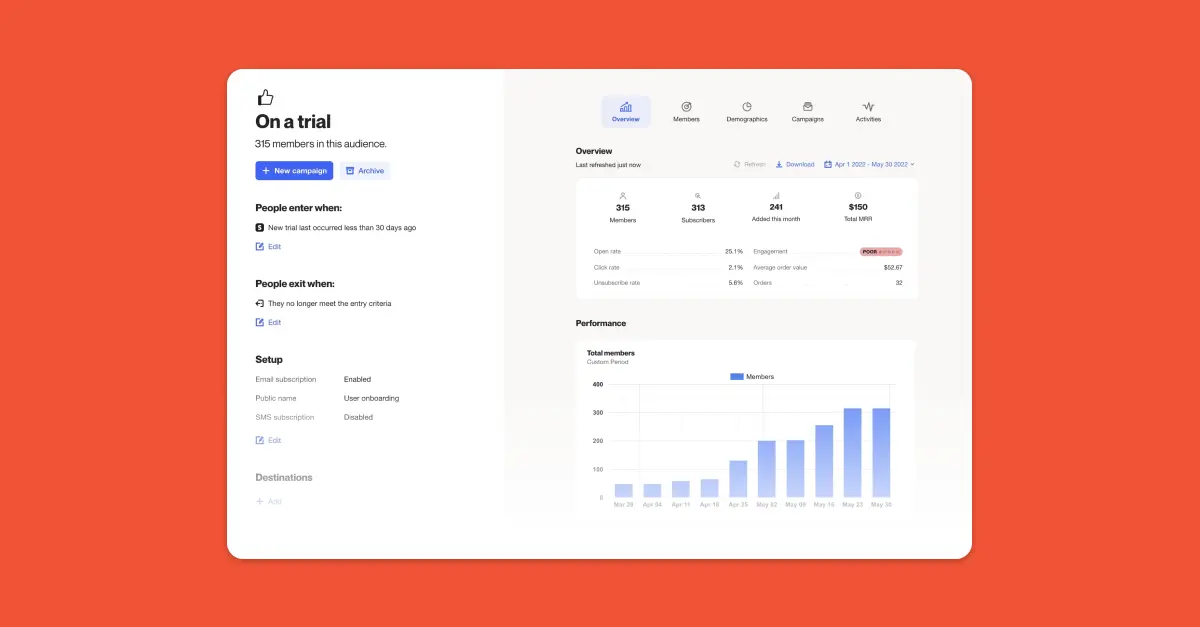Select the Demographics pie chart icon
Image resolution: width=1200 pixels, height=627 pixels.
coord(746,105)
